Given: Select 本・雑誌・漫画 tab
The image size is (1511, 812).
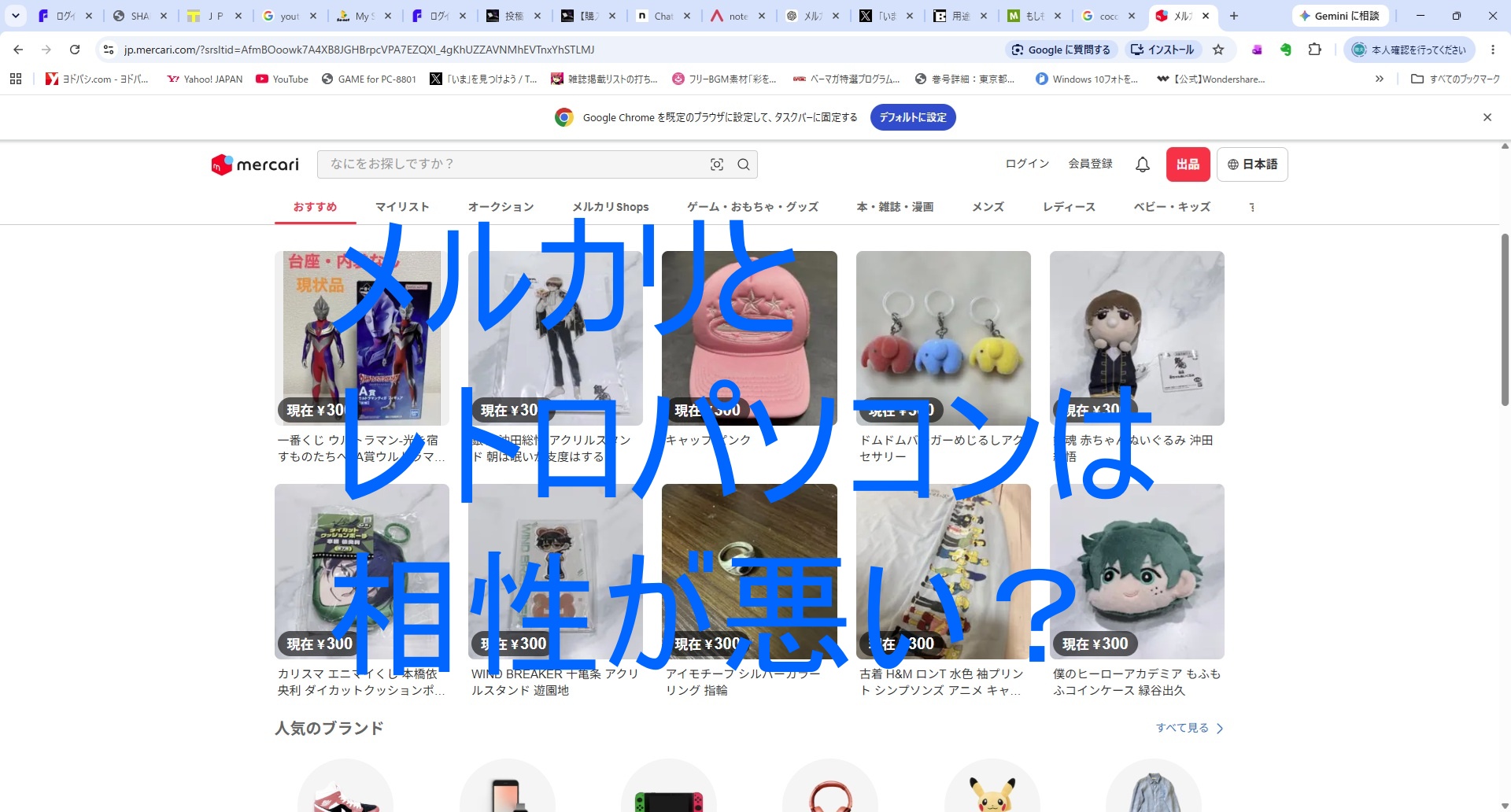Looking at the screenshot, I should 895,207.
